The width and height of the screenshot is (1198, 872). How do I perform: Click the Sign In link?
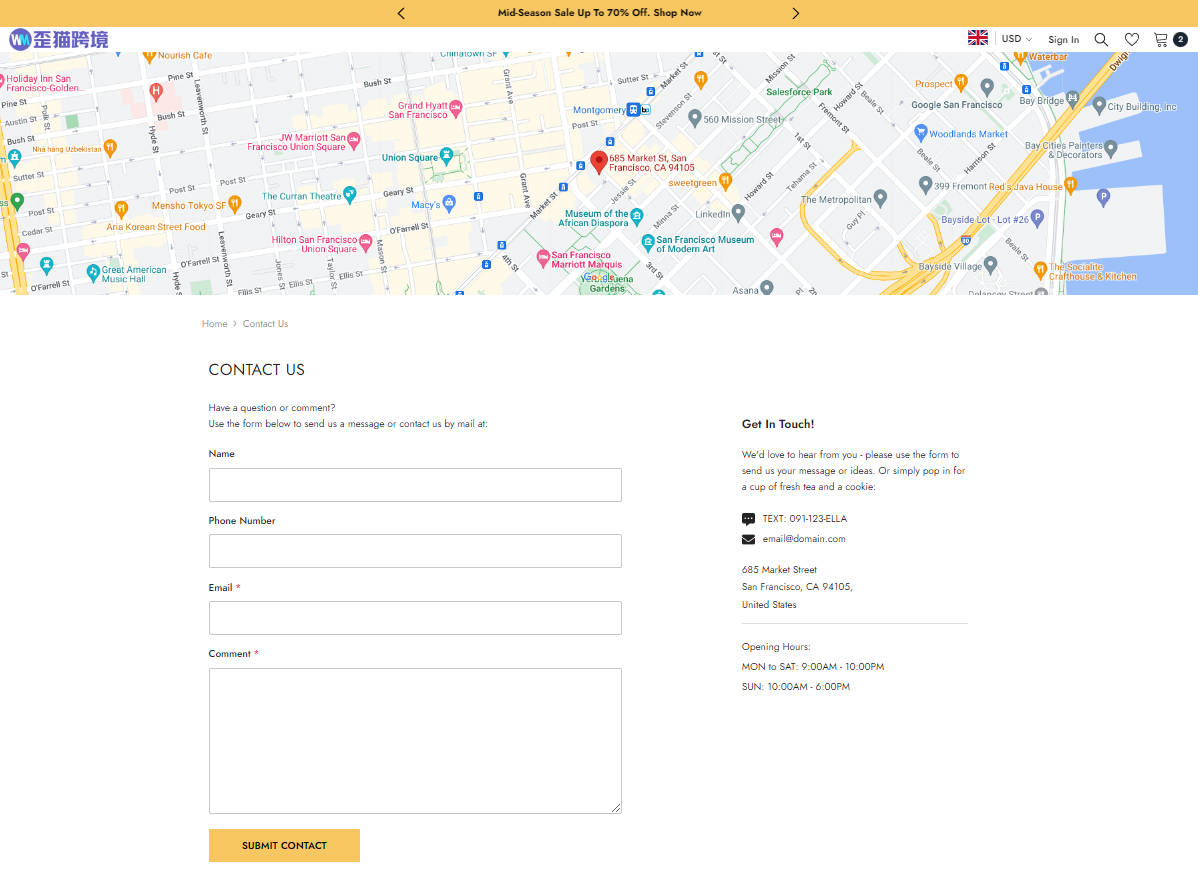click(x=1064, y=40)
